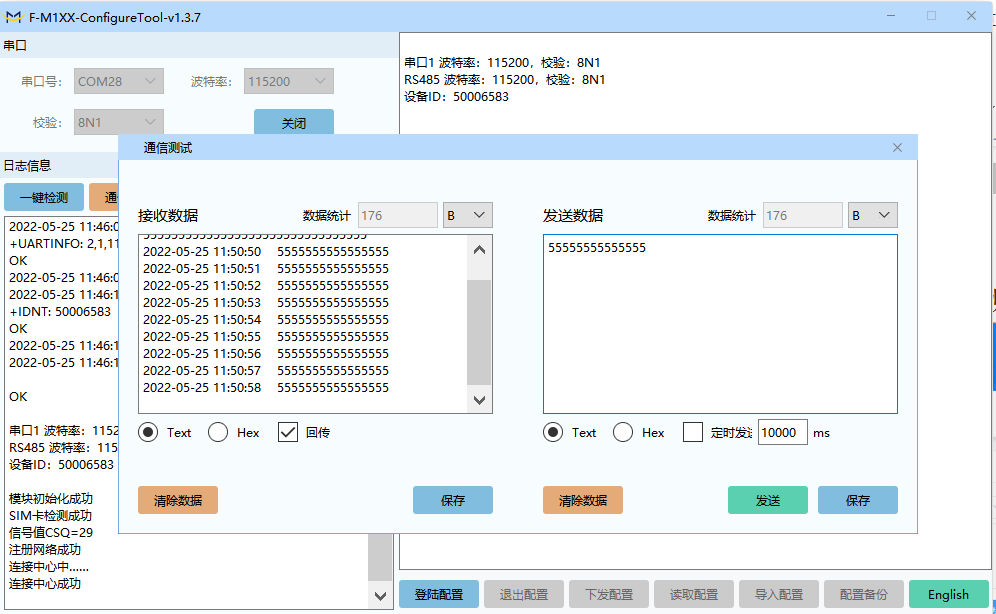Click the 定时发送 interval field 10000
996x614 pixels.
point(783,432)
